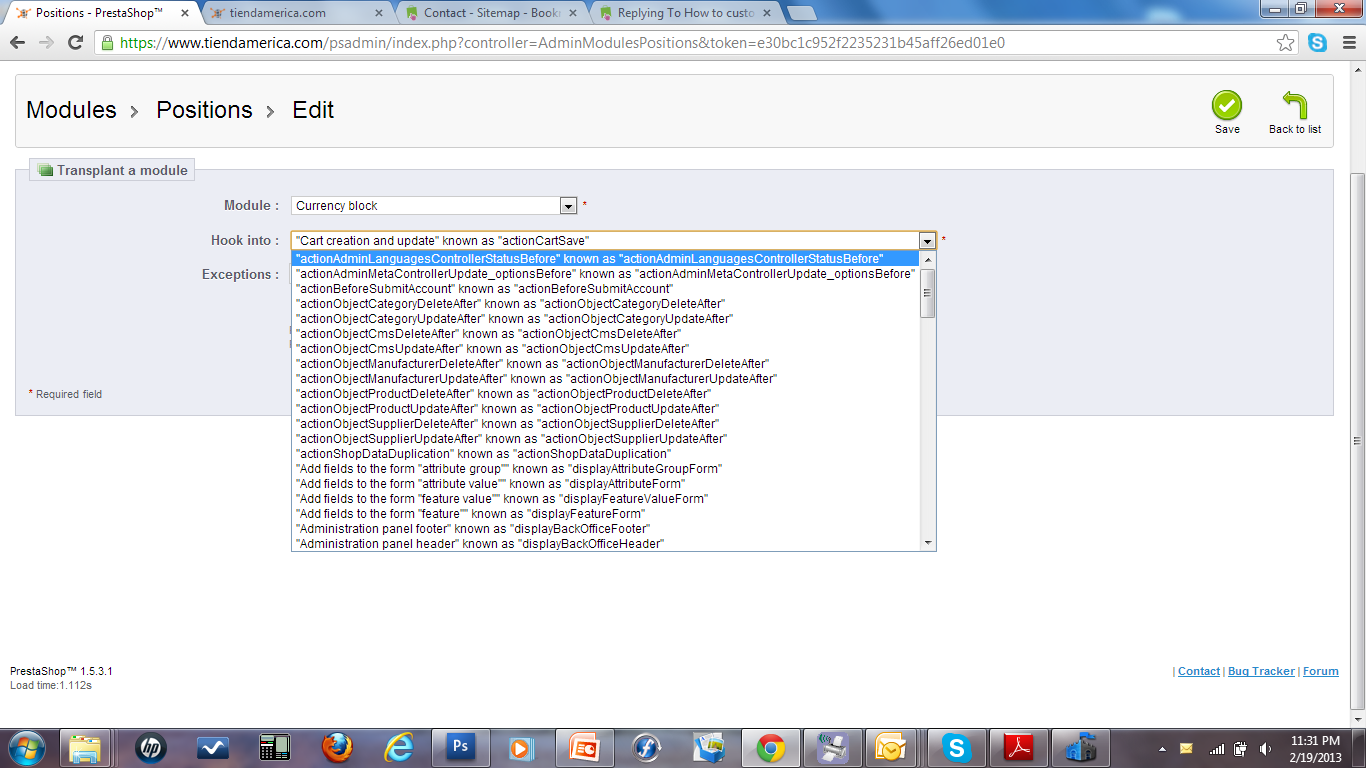
Task: Select actionAdminLanguagesControllerStatusBefore hook option
Action: tap(605, 259)
